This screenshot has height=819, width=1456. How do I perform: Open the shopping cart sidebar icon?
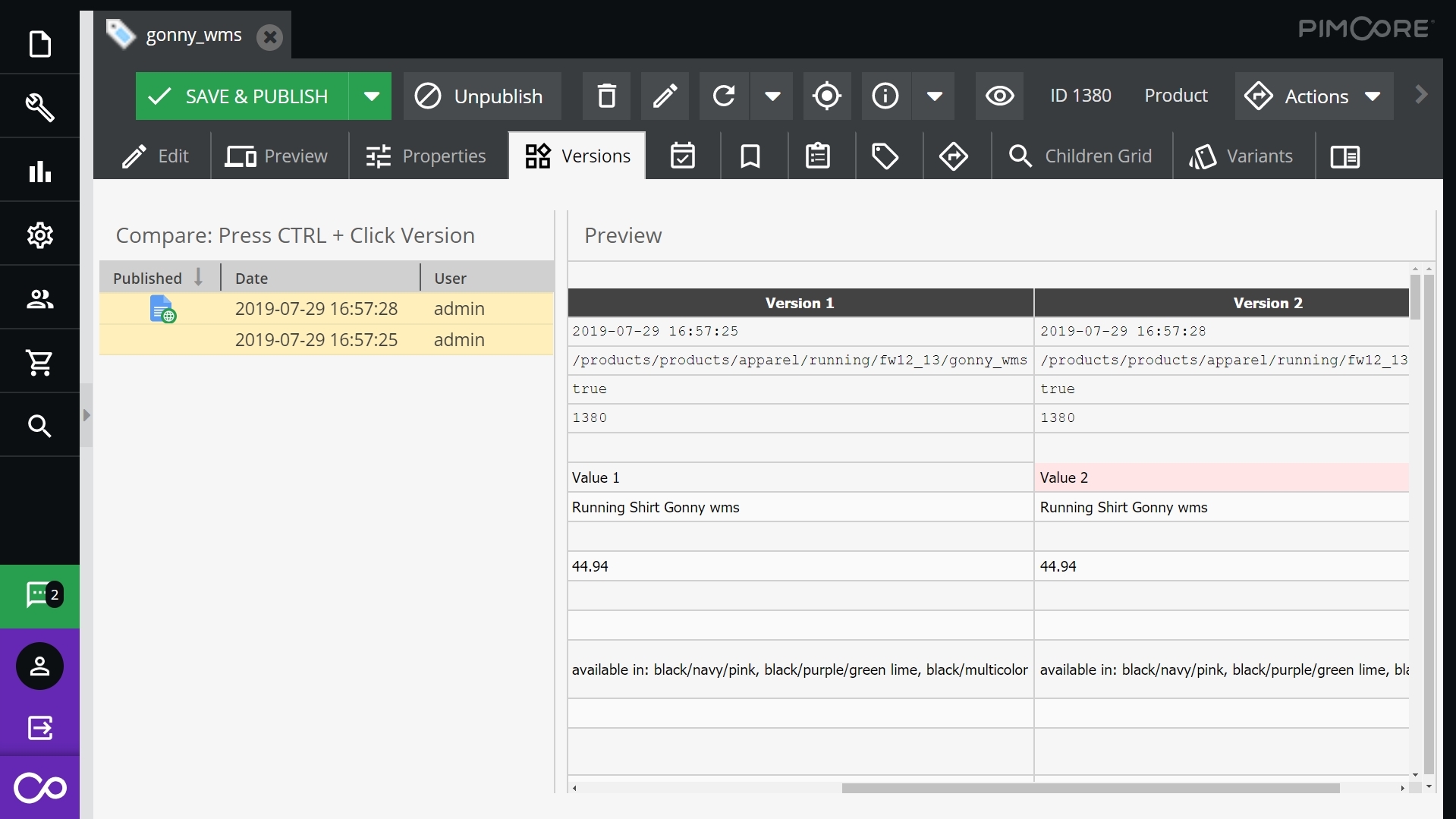point(39,362)
